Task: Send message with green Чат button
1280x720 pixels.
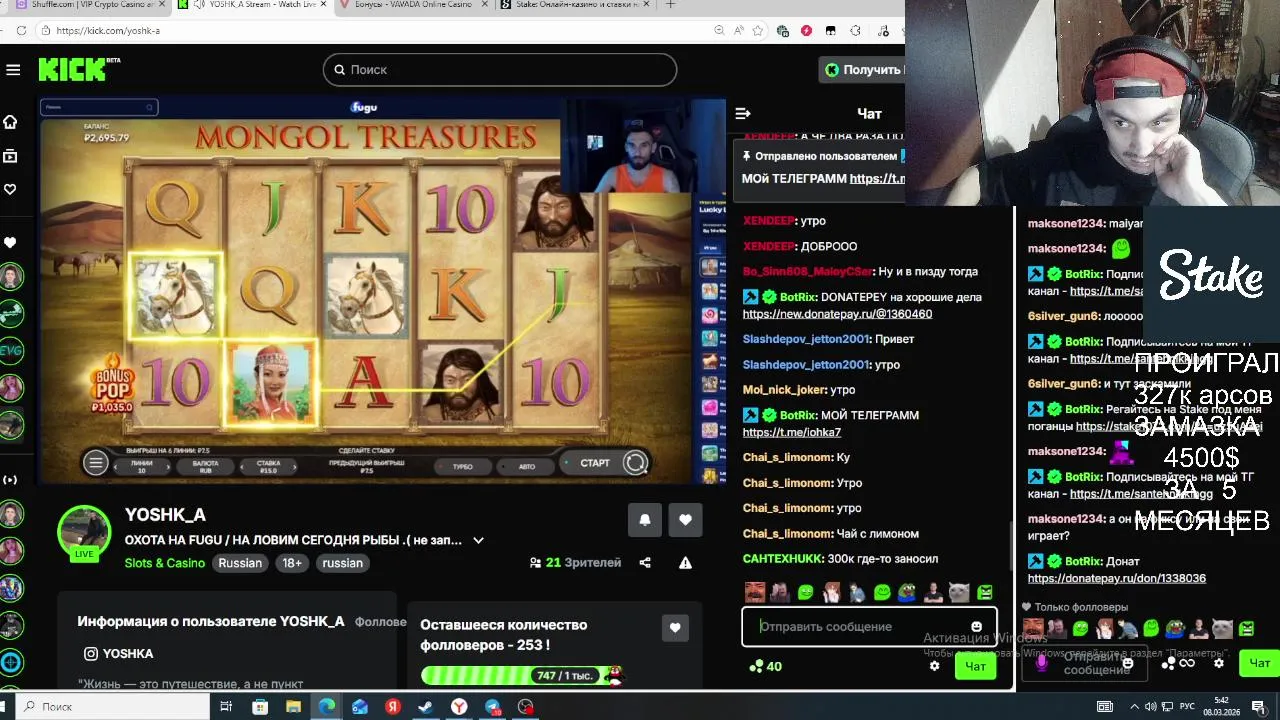Action: (975, 666)
